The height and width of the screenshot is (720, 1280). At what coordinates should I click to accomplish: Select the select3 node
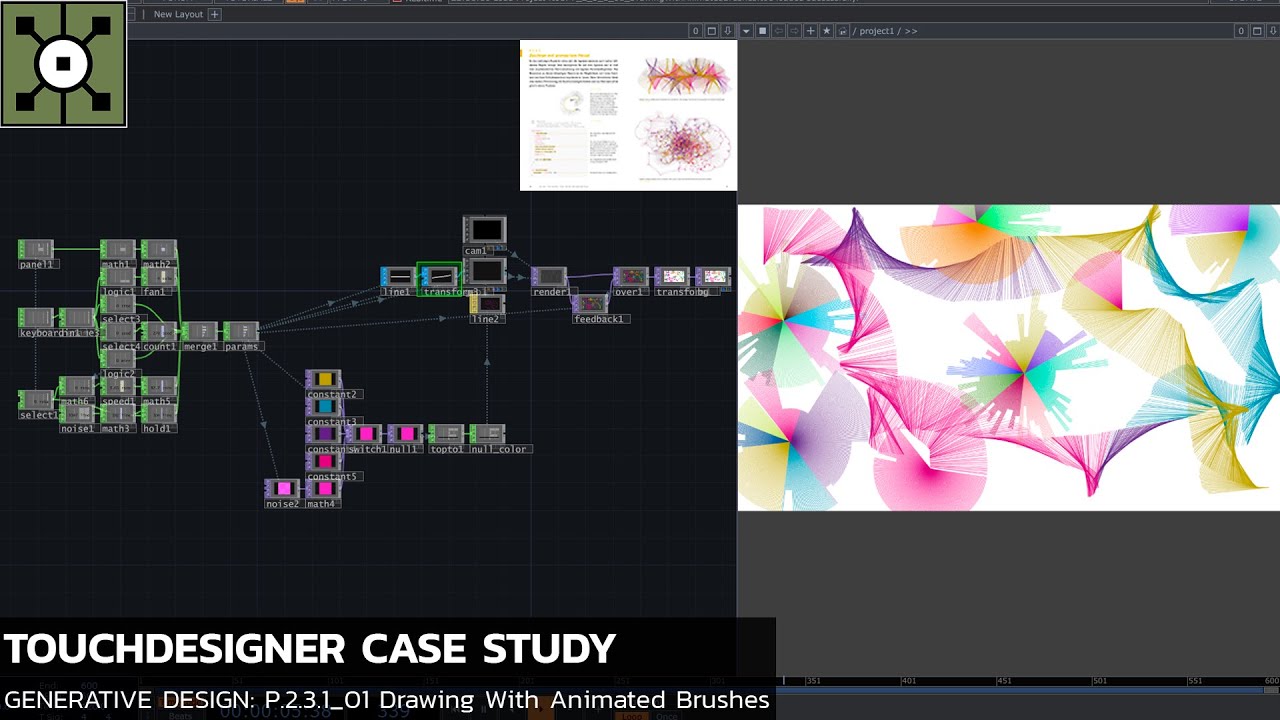(x=118, y=304)
